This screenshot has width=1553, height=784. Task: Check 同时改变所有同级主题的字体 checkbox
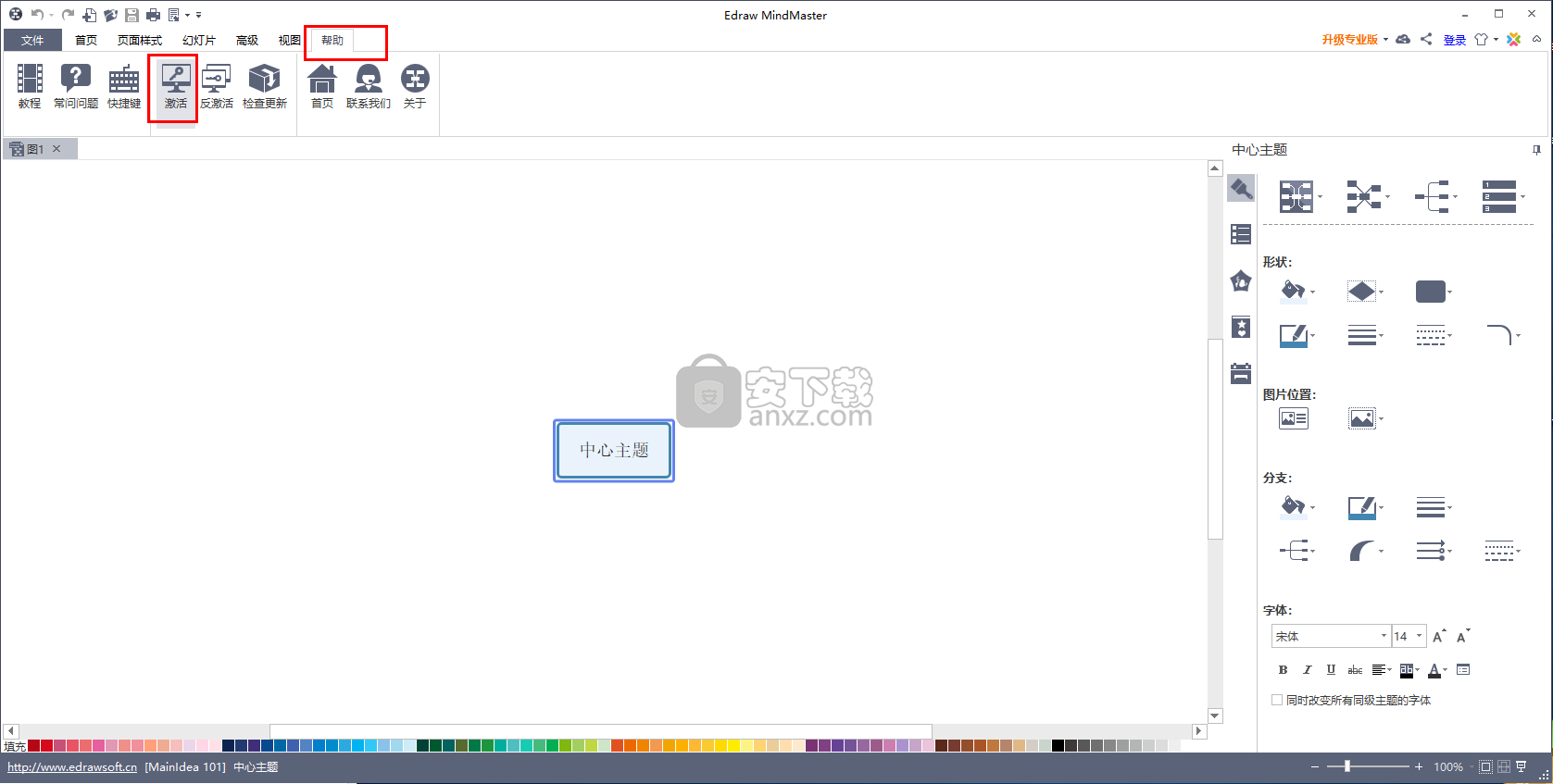click(1277, 700)
